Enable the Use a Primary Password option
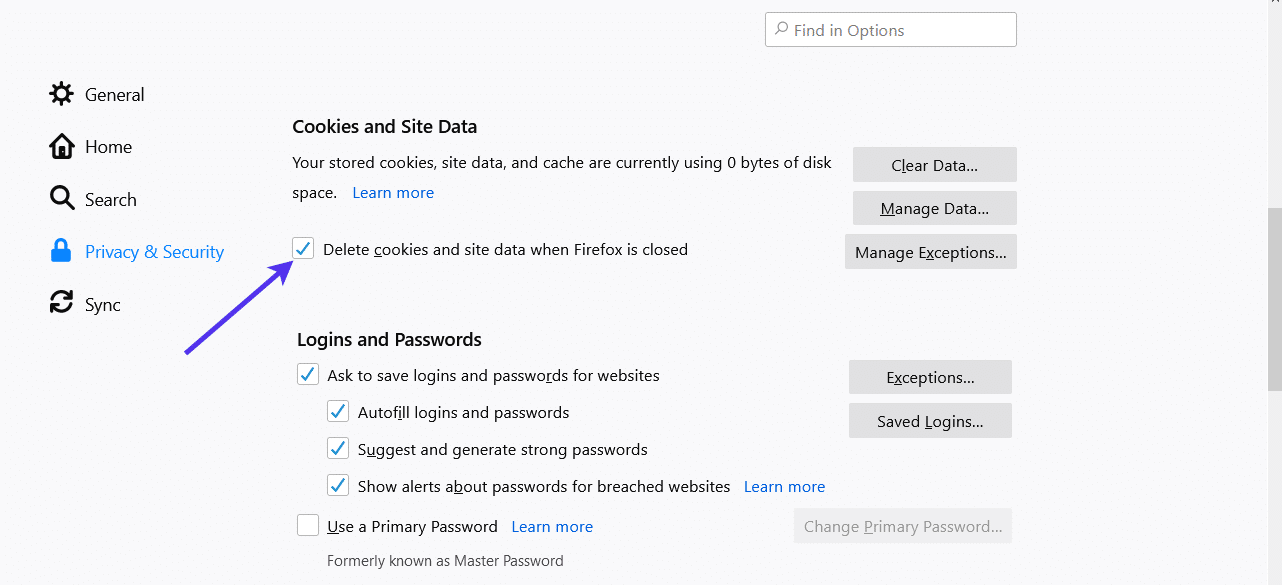The width and height of the screenshot is (1282, 585). click(307, 524)
